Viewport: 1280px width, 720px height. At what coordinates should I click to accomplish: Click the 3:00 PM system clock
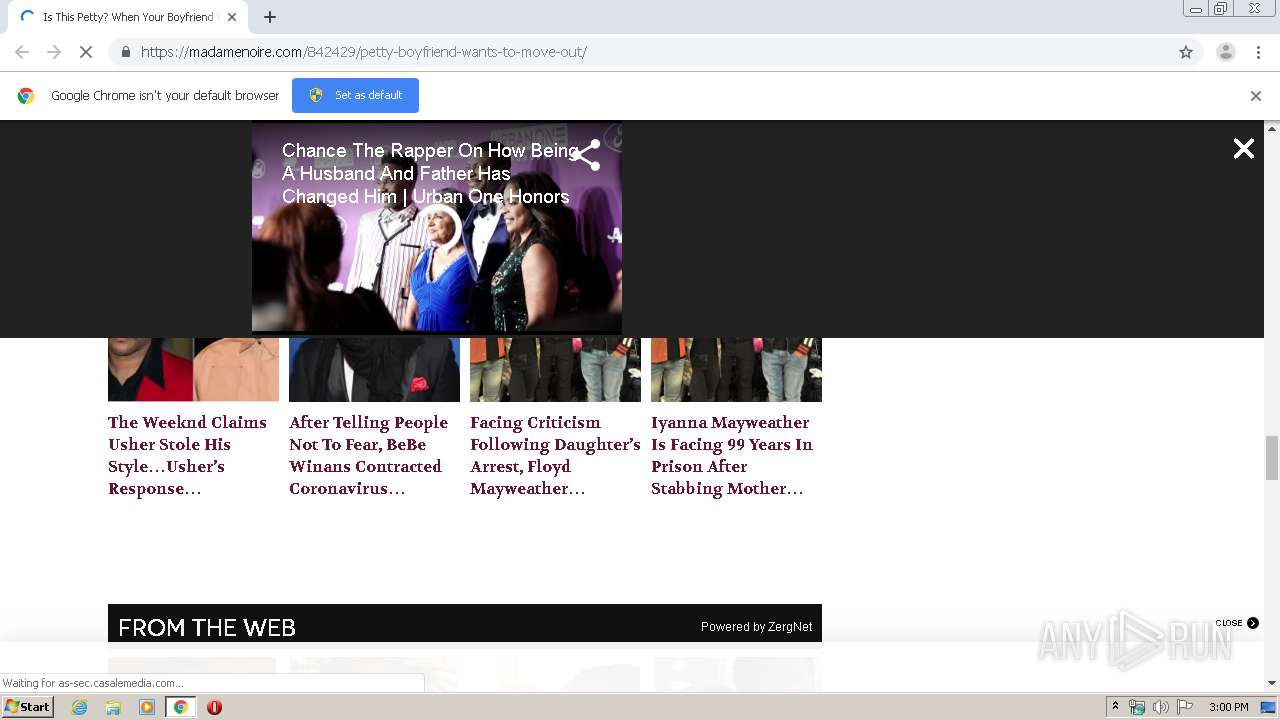1229,707
